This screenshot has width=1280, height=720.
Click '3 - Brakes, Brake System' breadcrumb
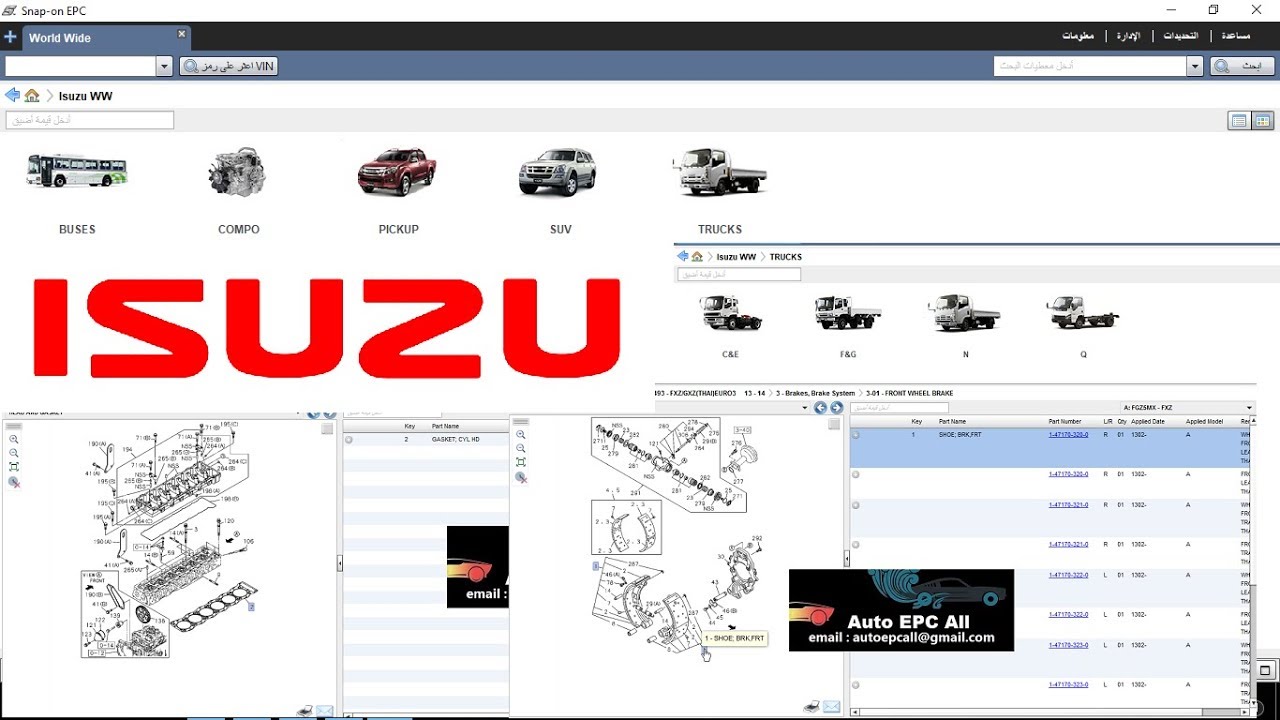click(x=815, y=394)
